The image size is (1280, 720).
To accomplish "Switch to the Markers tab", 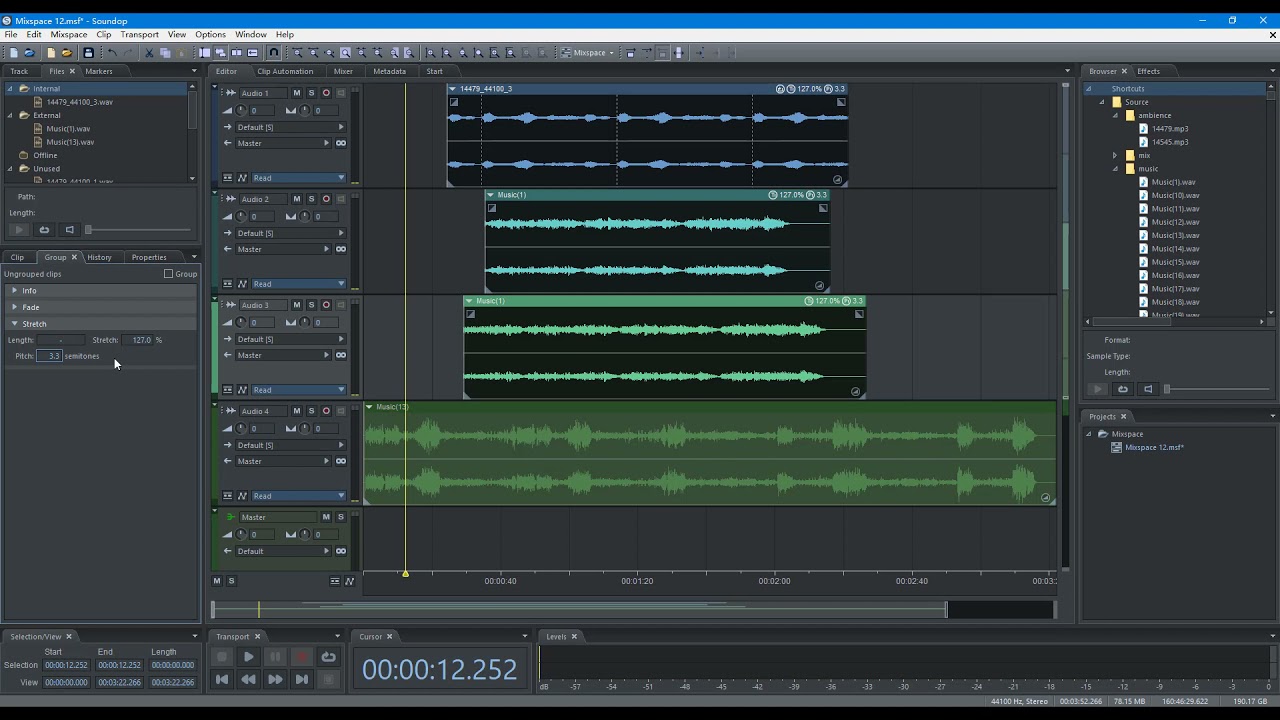I will pos(98,71).
